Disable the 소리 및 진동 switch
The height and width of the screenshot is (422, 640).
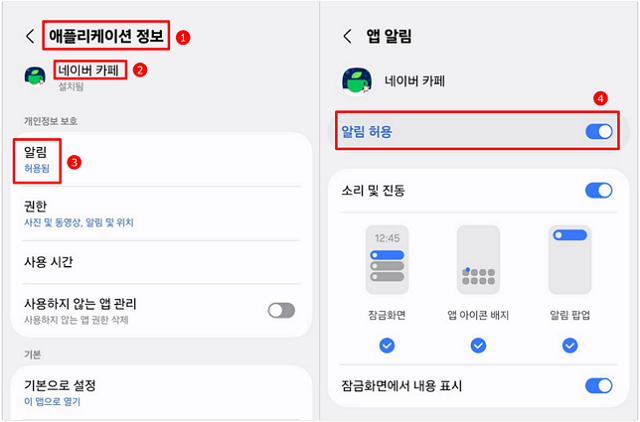tap(598, 190)
